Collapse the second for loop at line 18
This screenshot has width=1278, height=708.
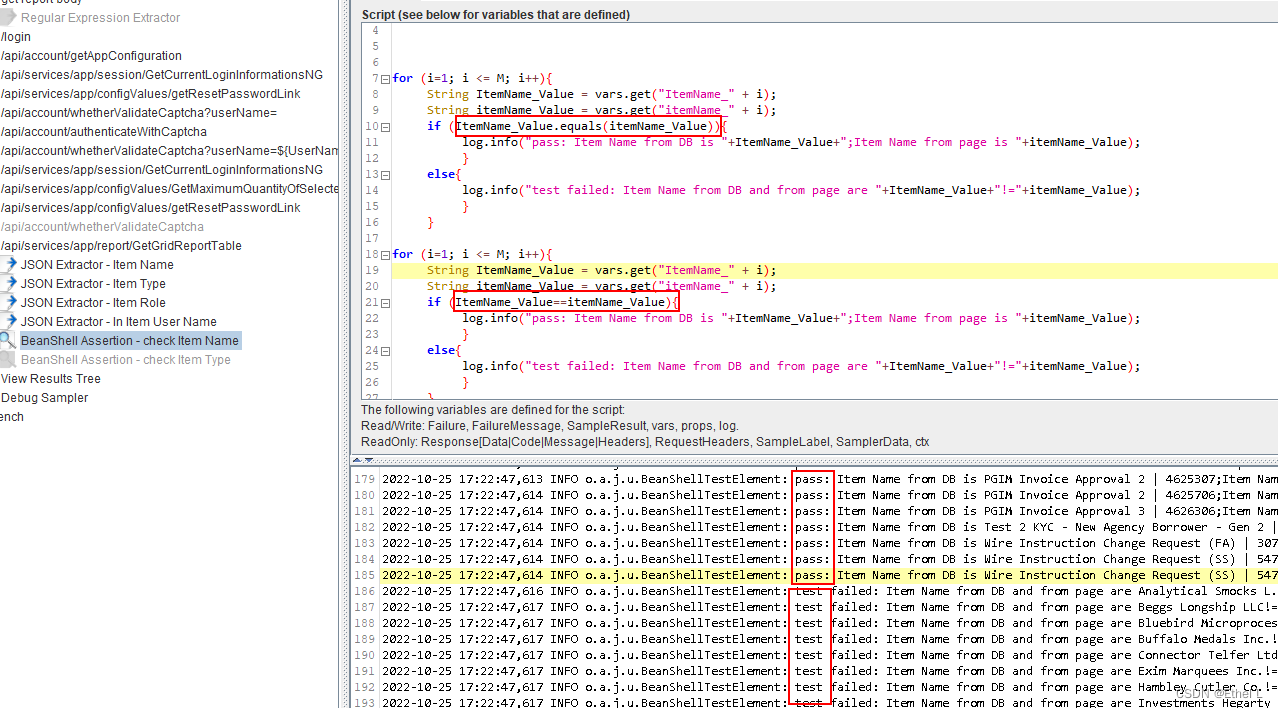tap(385, 254)
